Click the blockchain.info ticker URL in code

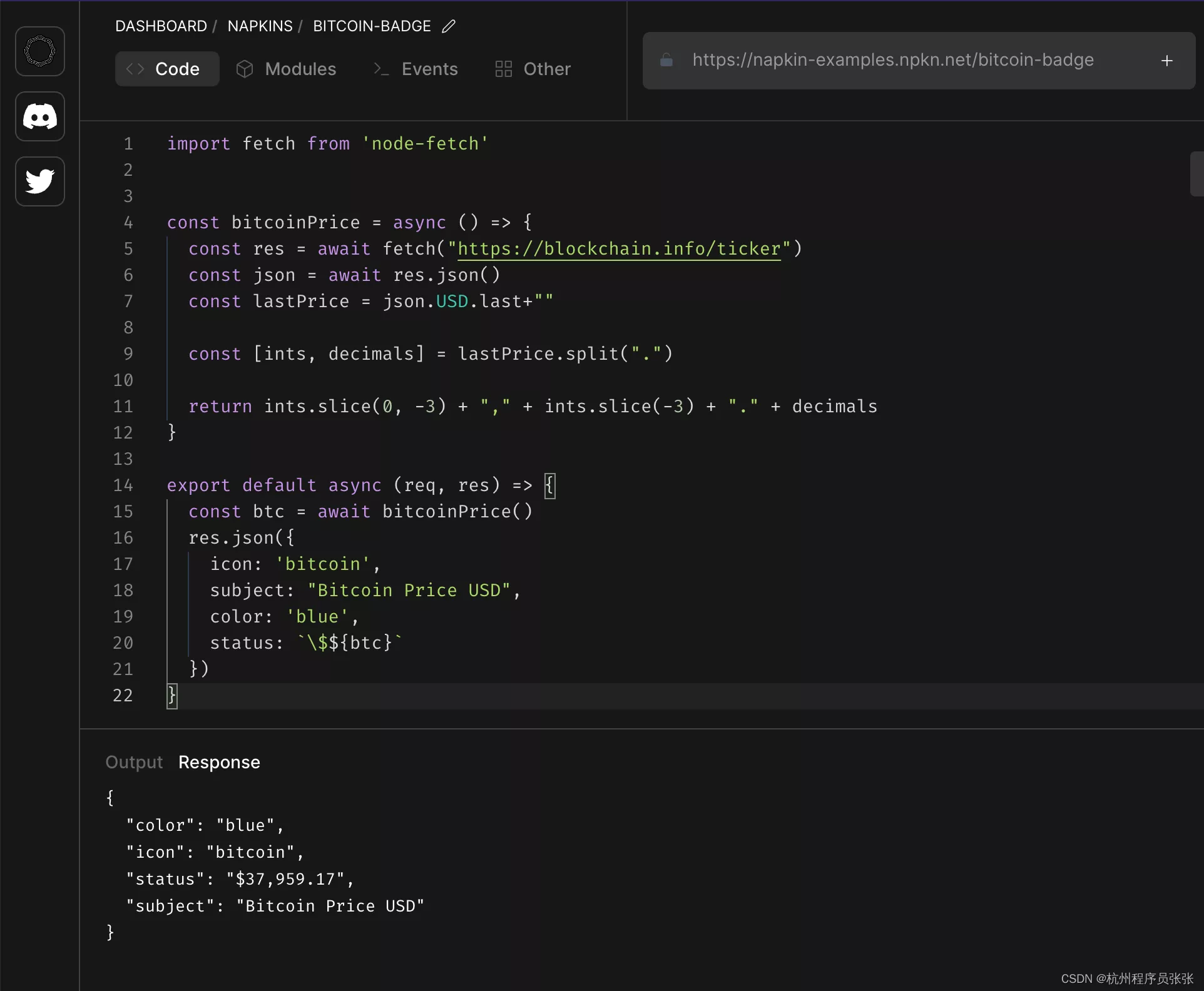619,249
